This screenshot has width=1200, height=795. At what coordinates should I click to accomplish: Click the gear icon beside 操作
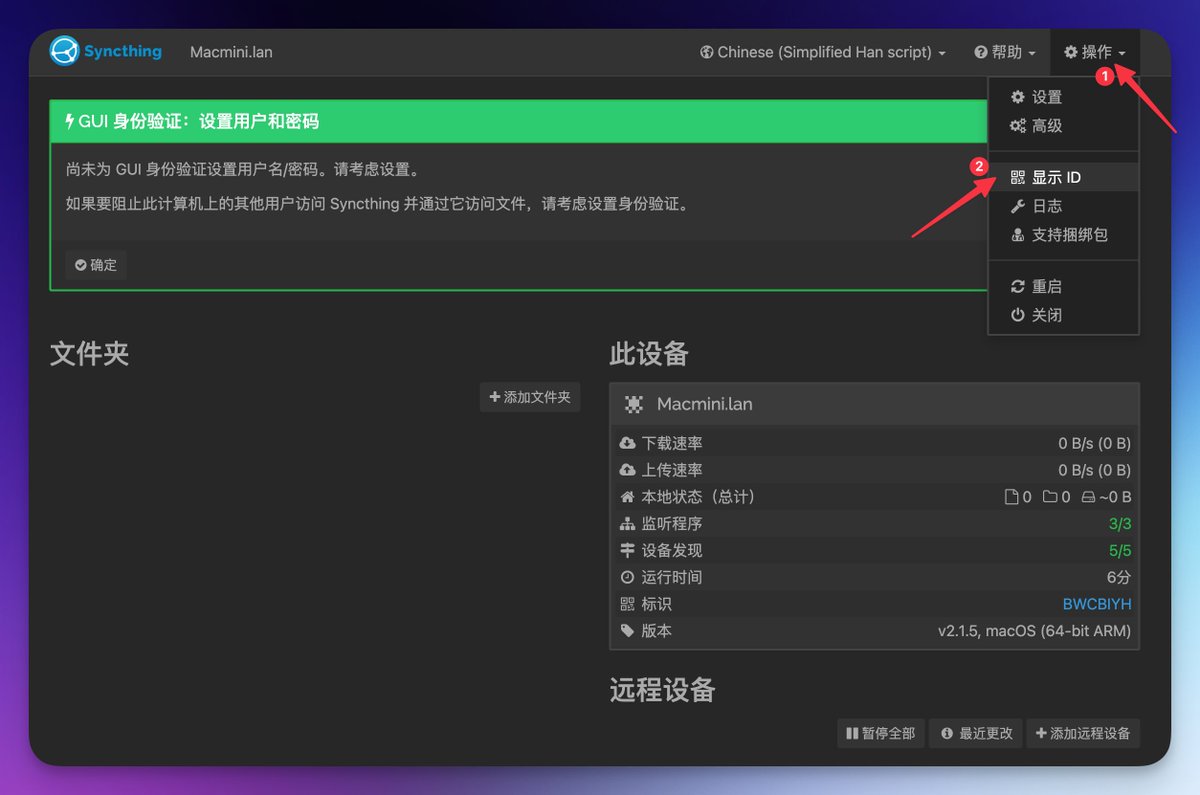(1071, 52)
